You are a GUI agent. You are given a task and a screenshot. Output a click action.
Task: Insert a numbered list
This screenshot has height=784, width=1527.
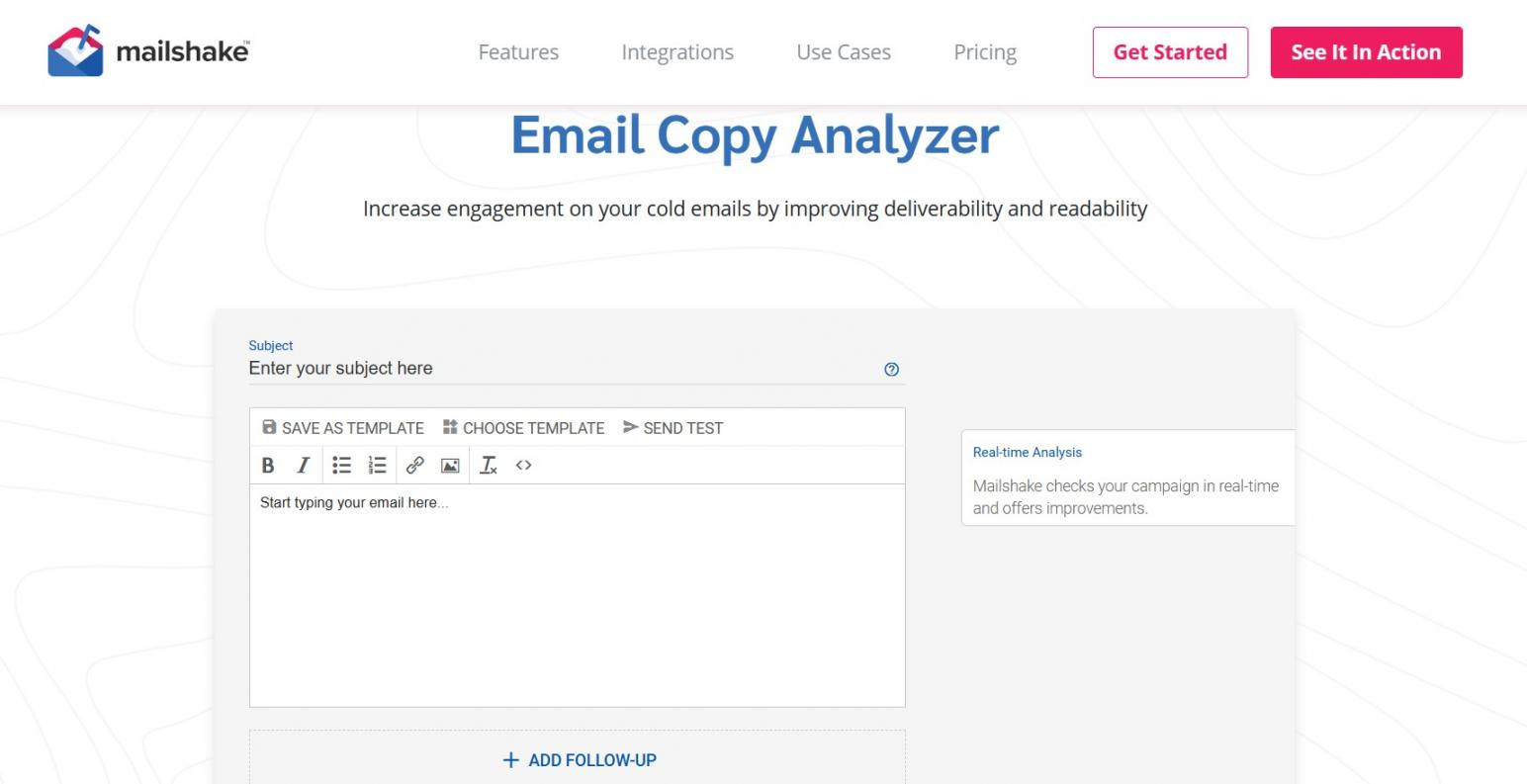tap(377, 466)
